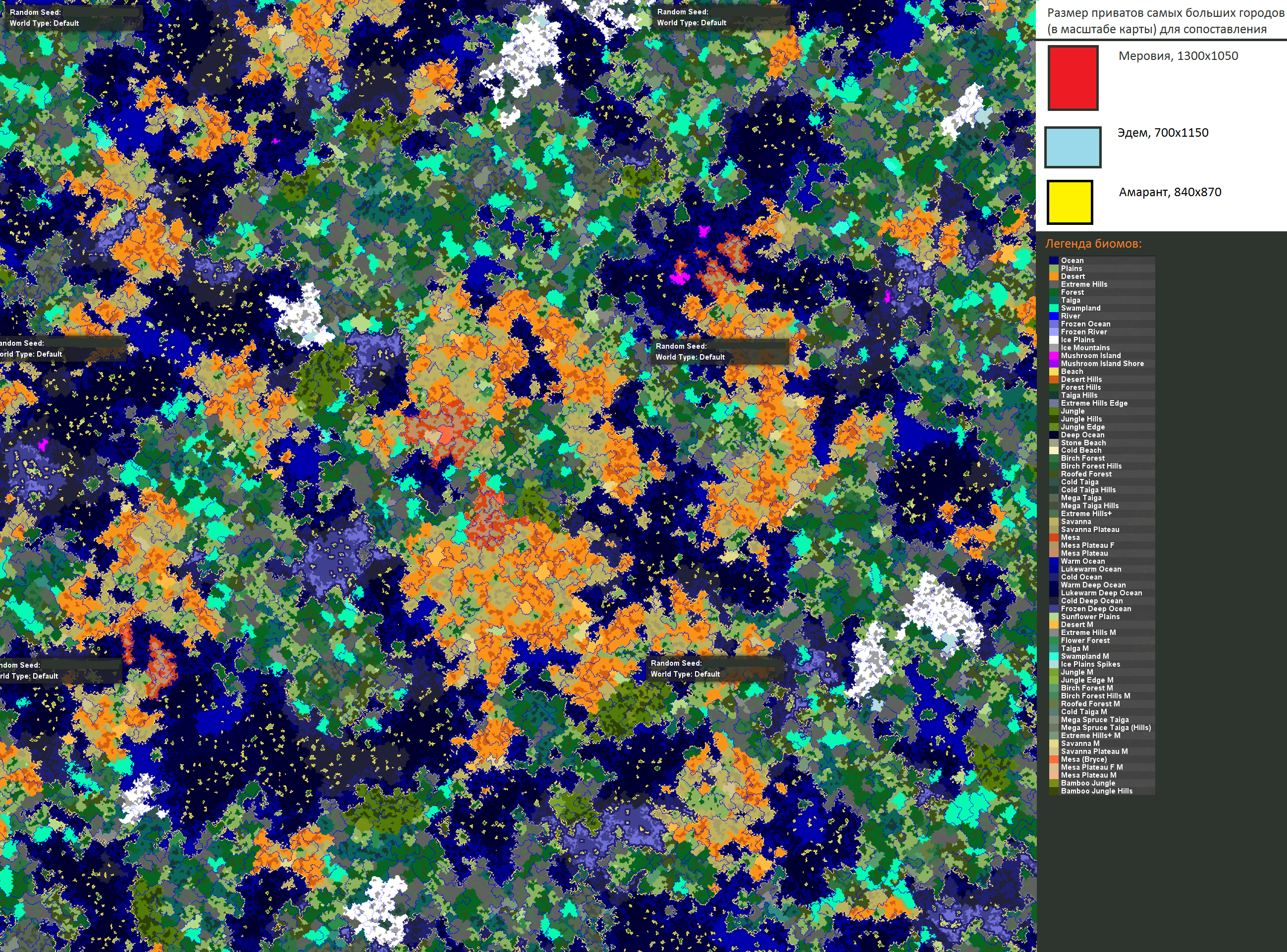Click the magenta Mushroom Island legend swatch
The width and height of the screenshot is (1287, 952).
click(1054, 356)
